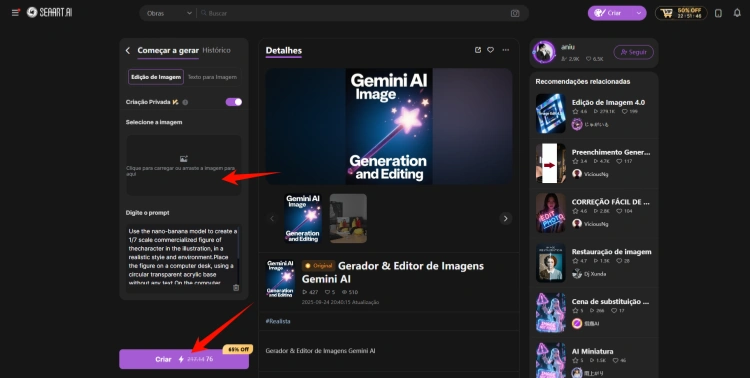Go back with left chevron
The image size is (750, 378).
tap(128, 50)
